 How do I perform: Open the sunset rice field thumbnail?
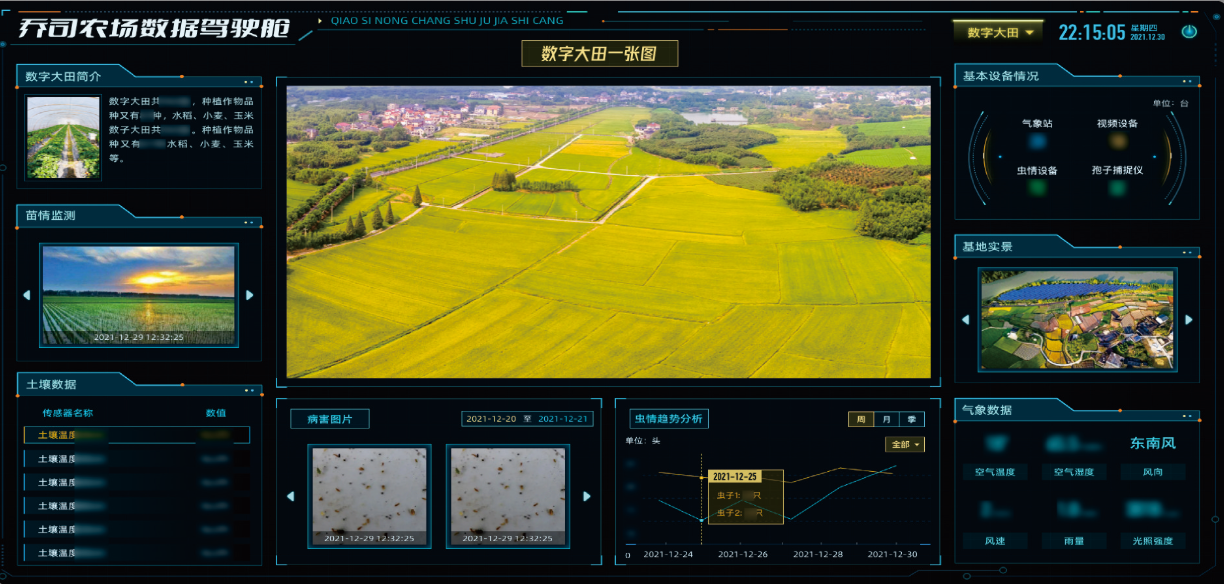pyautogui.click(x=139, y=295)
